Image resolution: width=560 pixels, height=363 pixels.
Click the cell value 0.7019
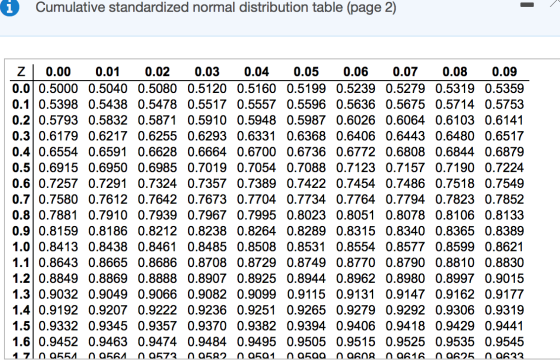pos(207,168)
